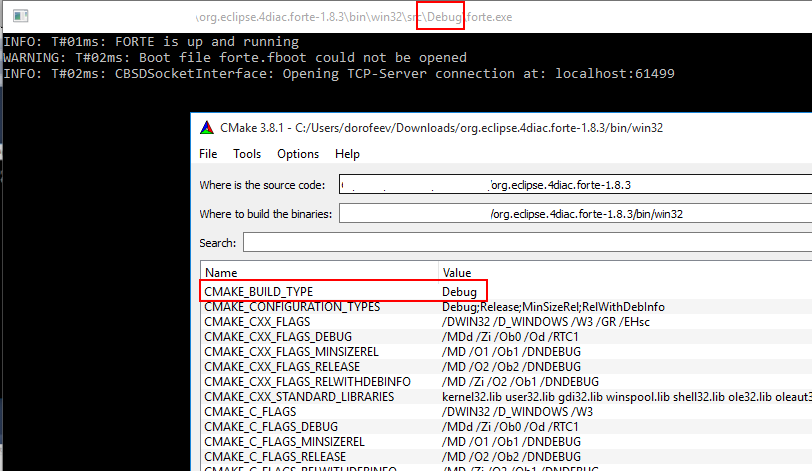Click the kernel32.lib user32.lib libraries value

pyautogui.click(x=627, y=397)
